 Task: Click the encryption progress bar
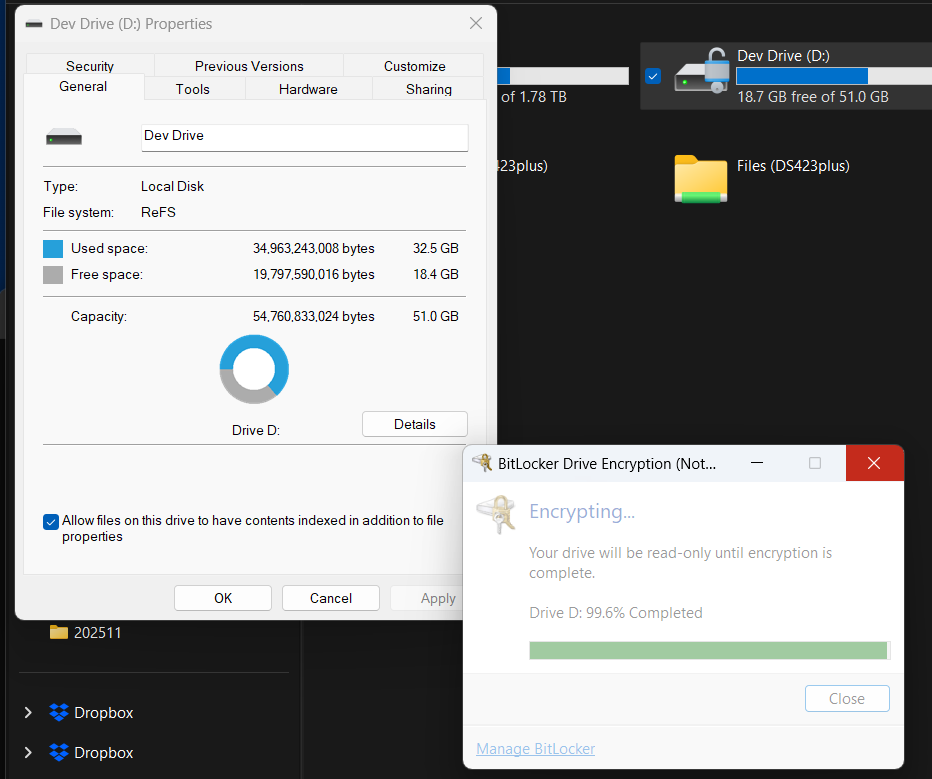coord(708,649)
